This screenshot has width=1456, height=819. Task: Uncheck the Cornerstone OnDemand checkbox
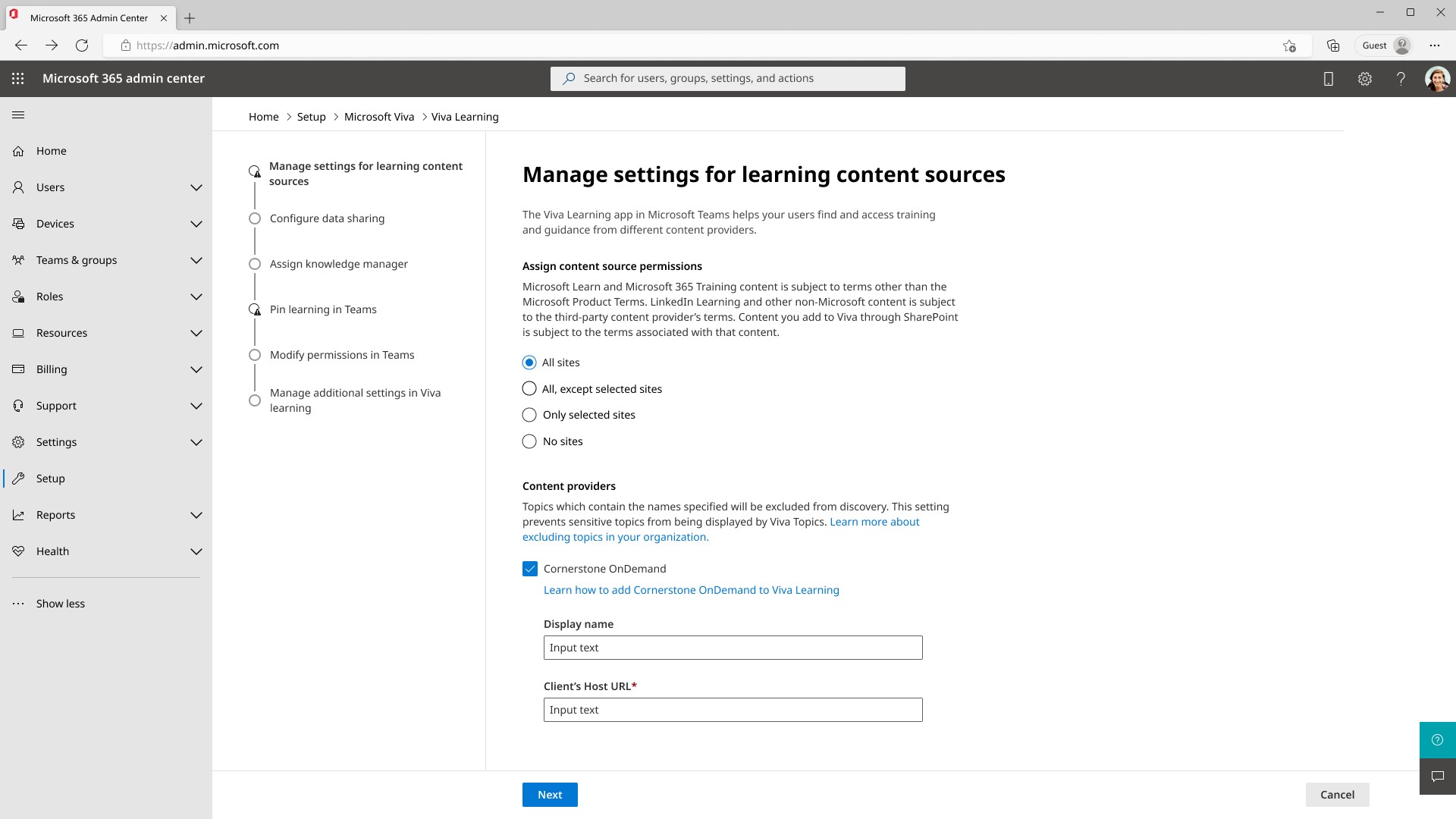tap(530, 569)
